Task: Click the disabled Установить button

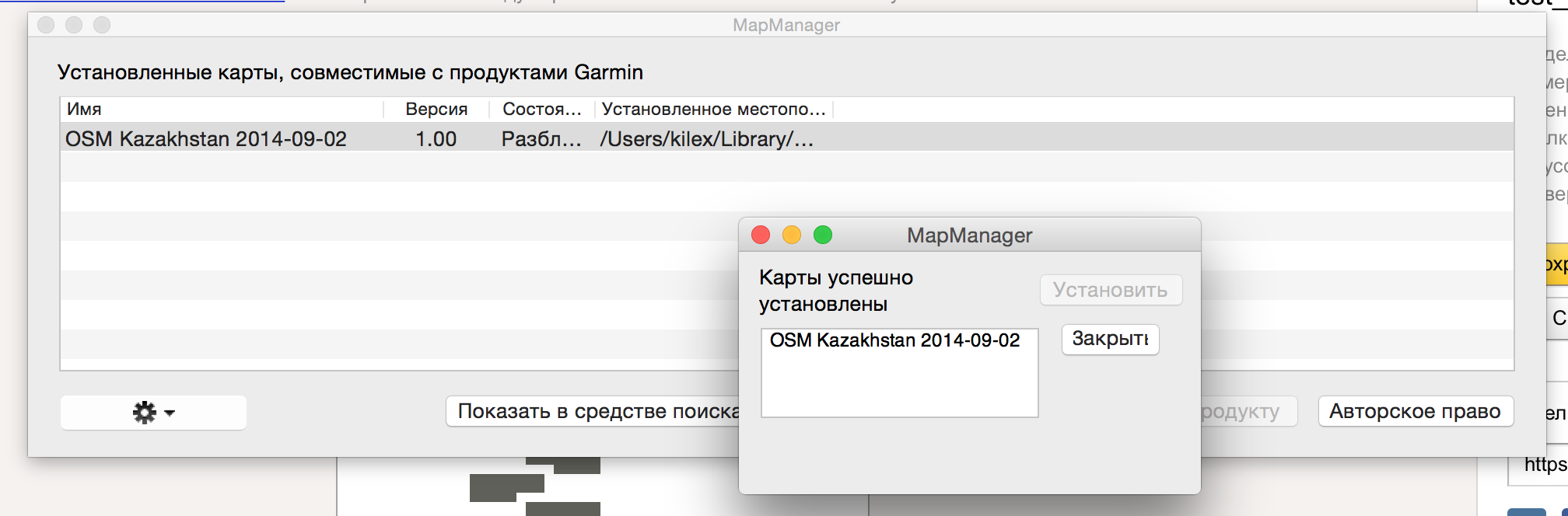Action: pos(1111,290)
